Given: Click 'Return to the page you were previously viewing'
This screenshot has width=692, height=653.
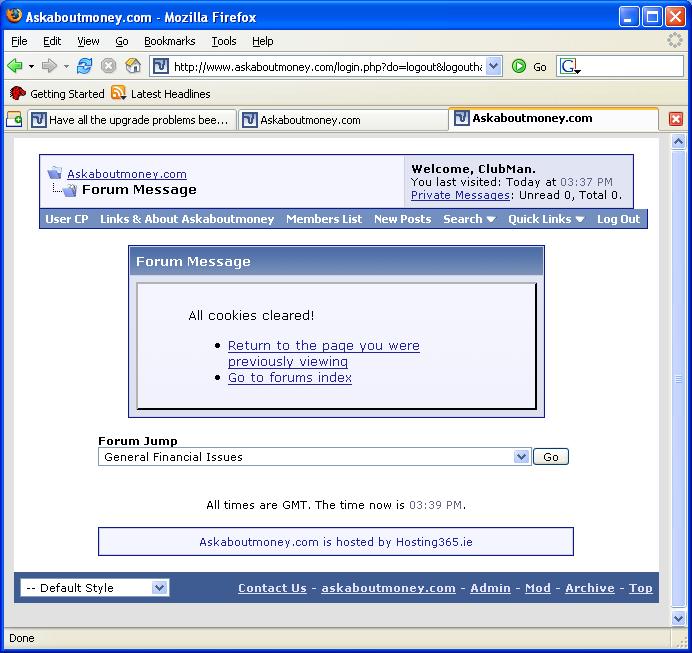Looking at the screenshot, I should pyautogui.click(x=323, y=353).
